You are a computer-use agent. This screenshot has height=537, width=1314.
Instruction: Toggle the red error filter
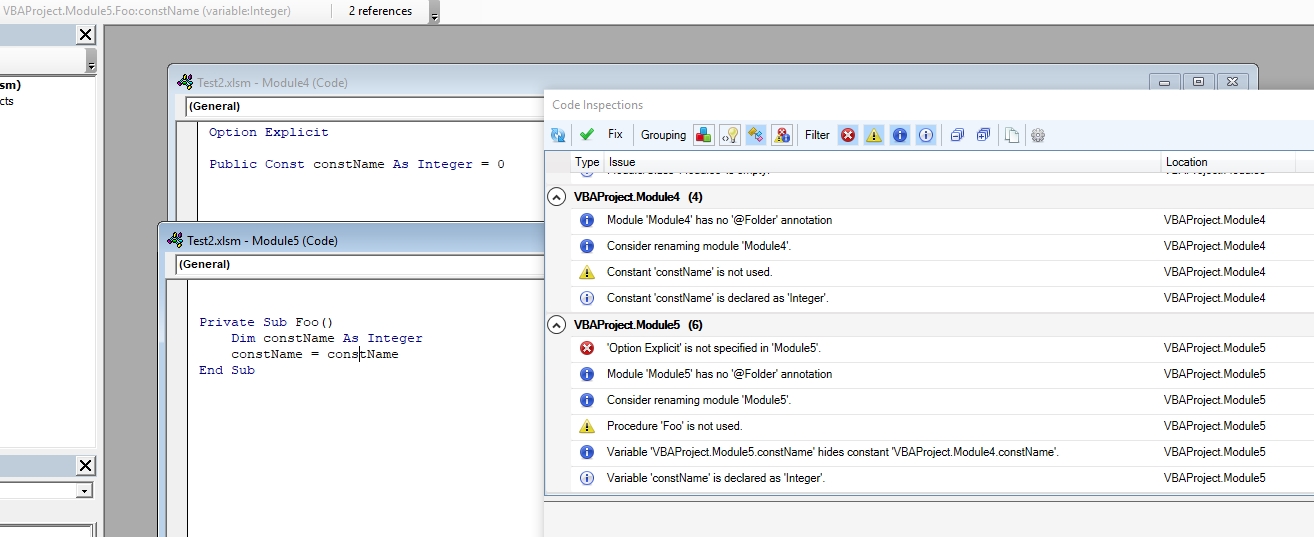pos(848,135)
